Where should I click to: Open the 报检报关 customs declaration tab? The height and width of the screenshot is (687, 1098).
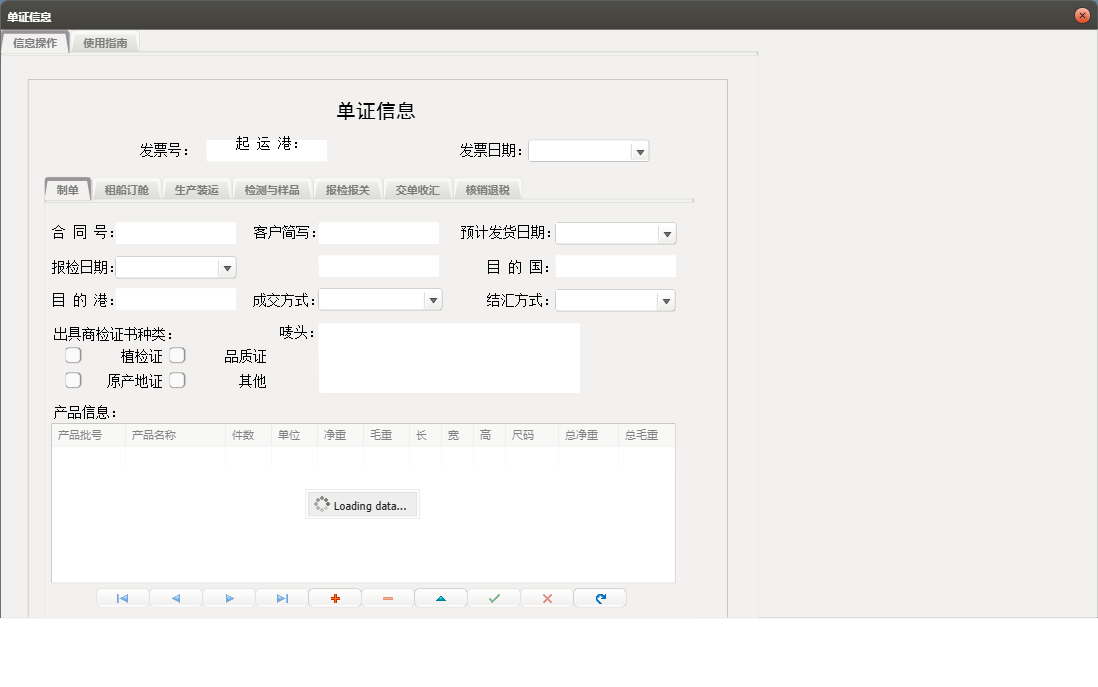[x=347, y=188]
